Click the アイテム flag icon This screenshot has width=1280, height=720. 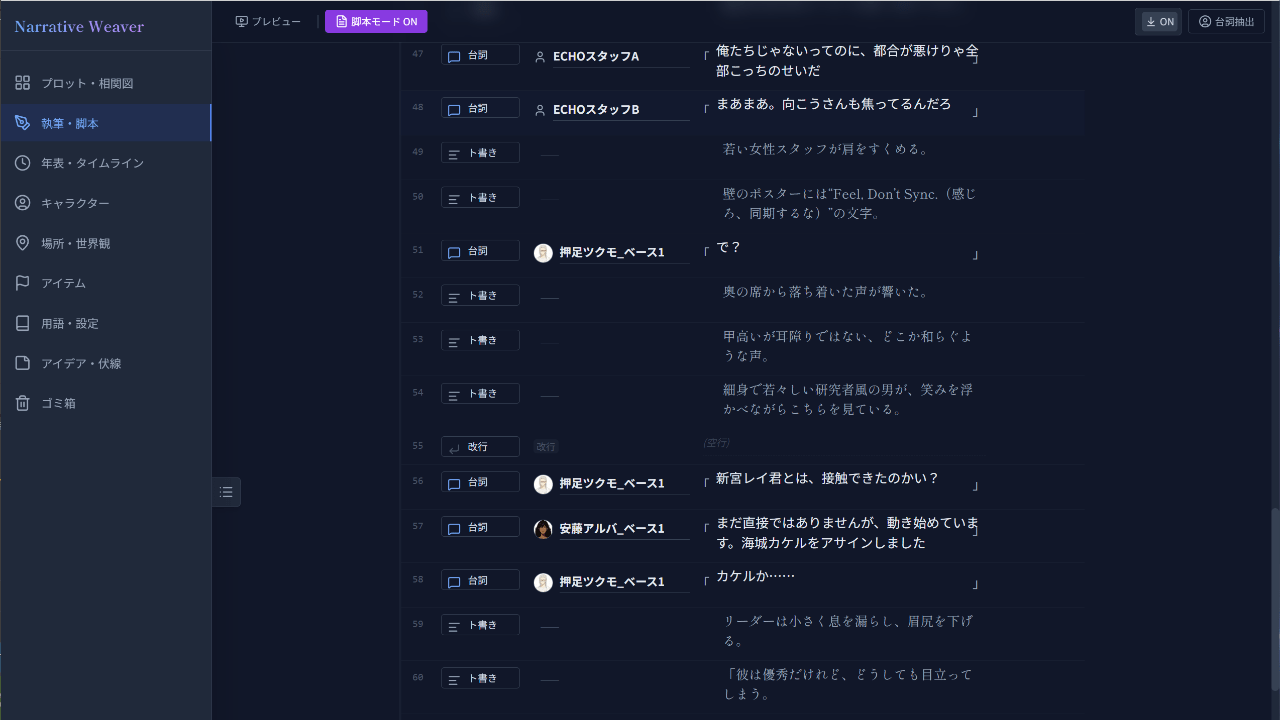coord(23,283)
